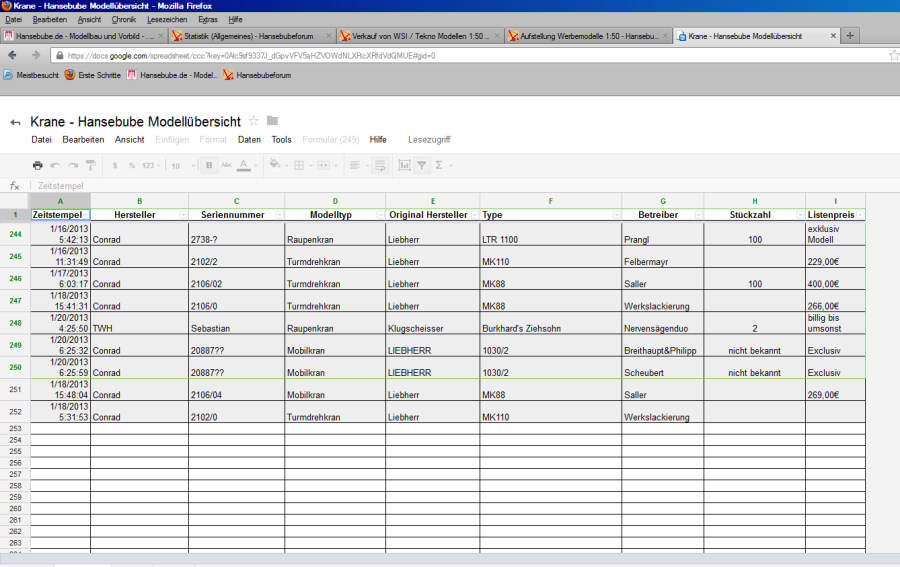Click the Firefox URL address bar
The image size is (900, 567).
[471, 56]
